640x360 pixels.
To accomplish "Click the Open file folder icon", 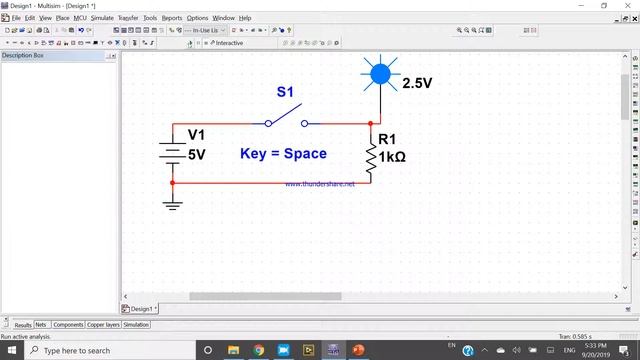I will click(x=14, y=30).
